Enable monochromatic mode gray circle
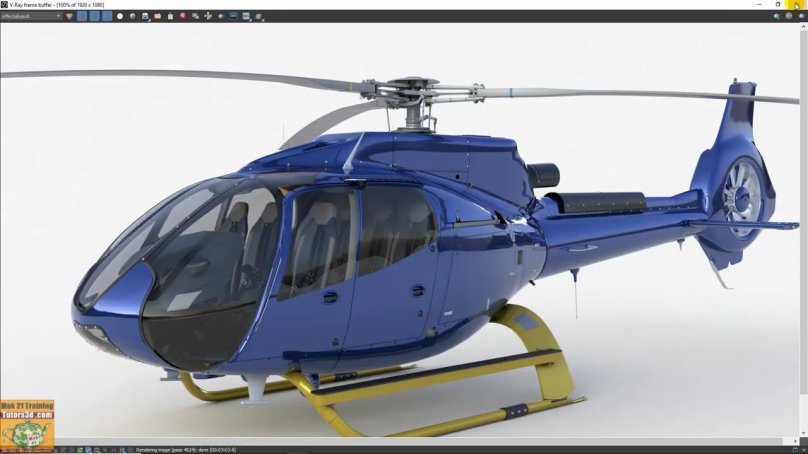 (x=133, y=17)
